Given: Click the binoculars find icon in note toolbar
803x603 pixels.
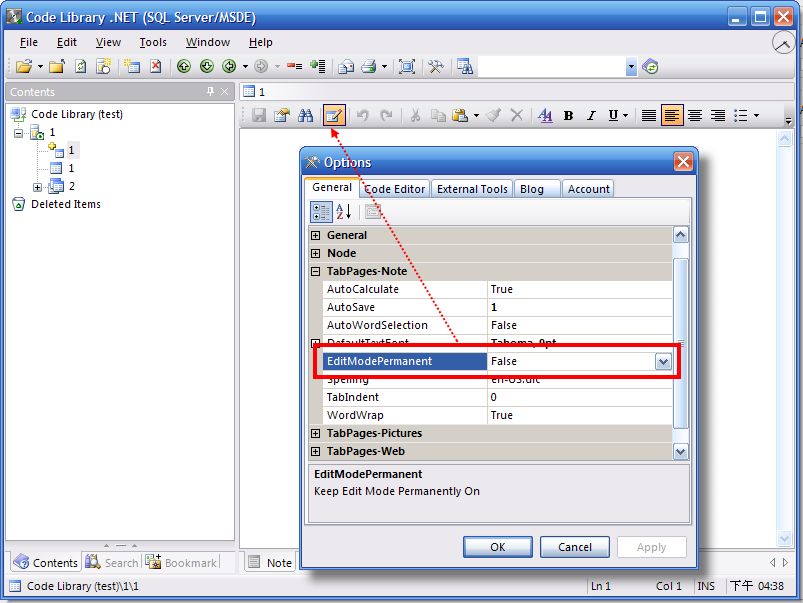Looking at the screenshot, I should 306,116.
